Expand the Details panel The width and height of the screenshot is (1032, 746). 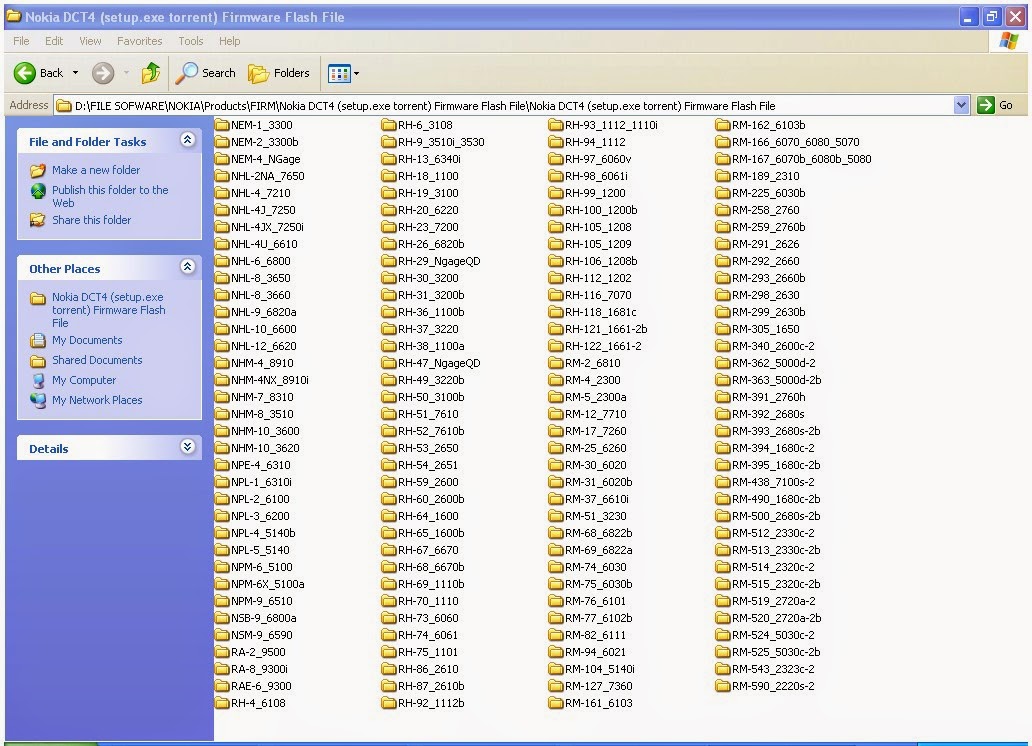188,448
